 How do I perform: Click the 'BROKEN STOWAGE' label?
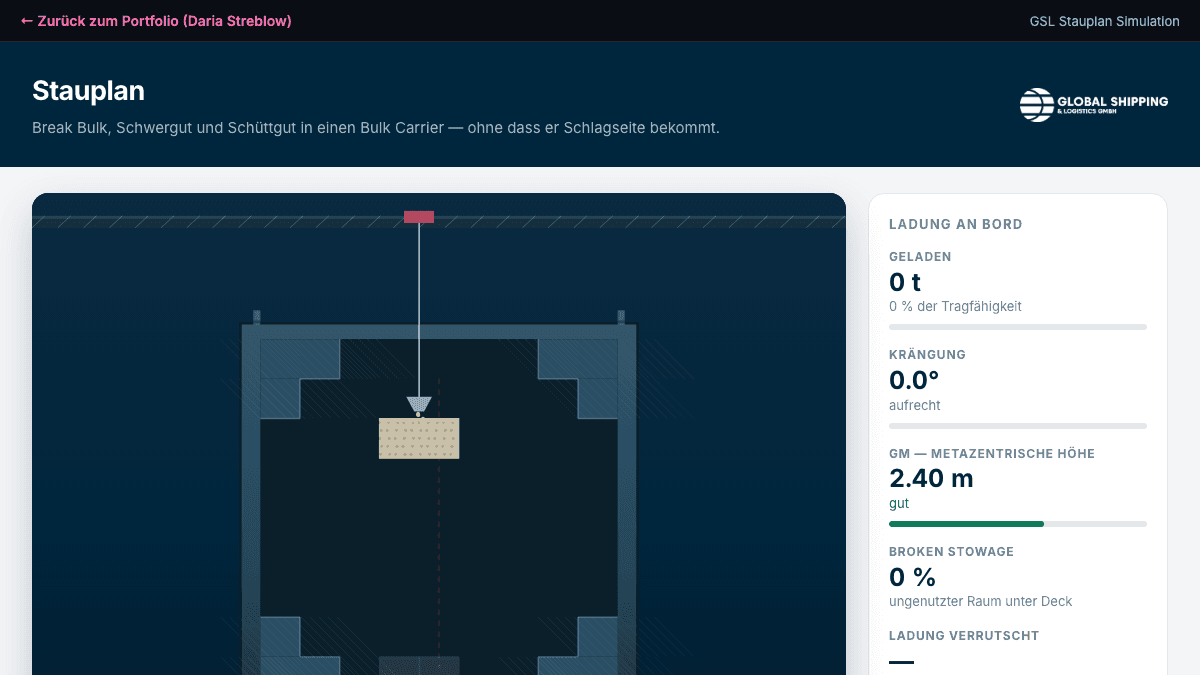point(951,552)
